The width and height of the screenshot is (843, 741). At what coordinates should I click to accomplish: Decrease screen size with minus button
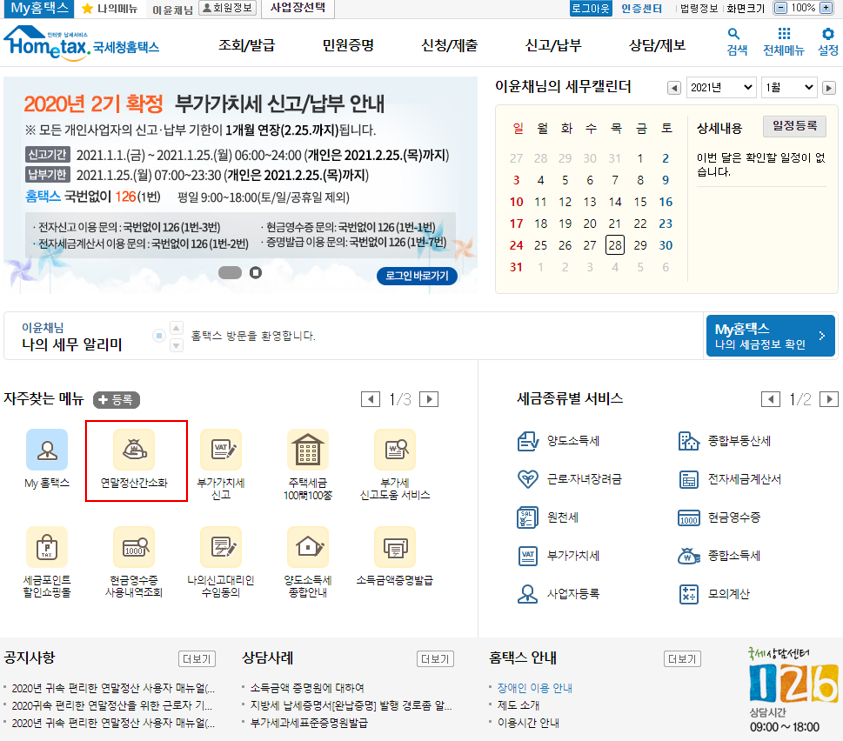781,8
